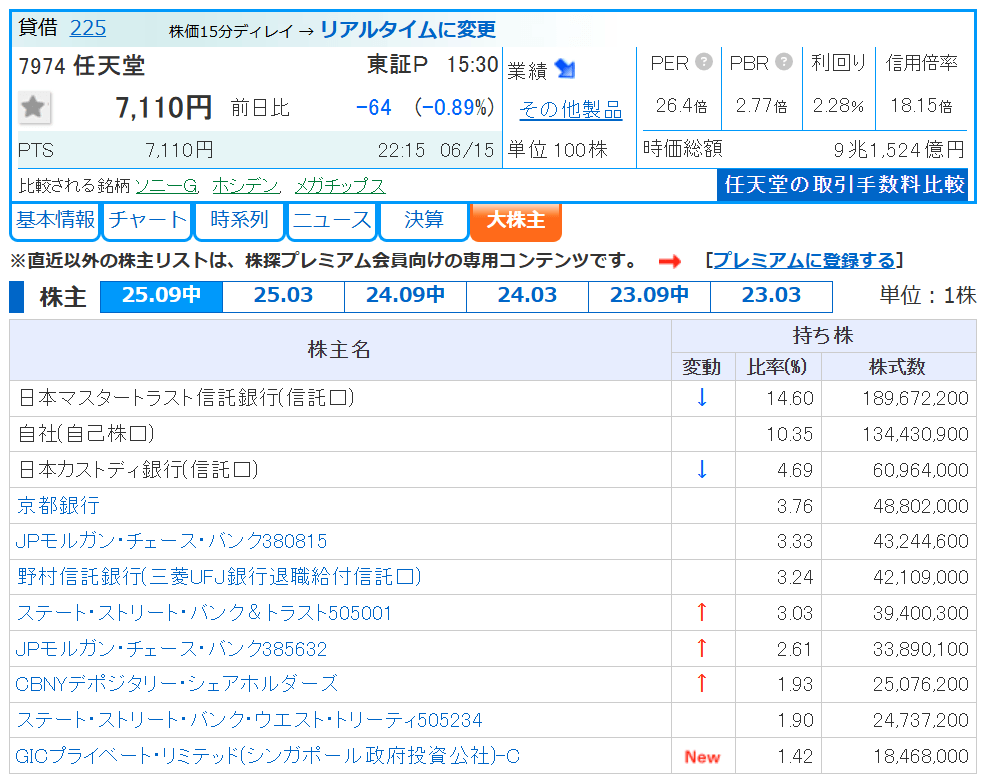This screenshot has width=986, height=780.
Task: Open the 決算 tab
Action: click(x=424, y=220)
